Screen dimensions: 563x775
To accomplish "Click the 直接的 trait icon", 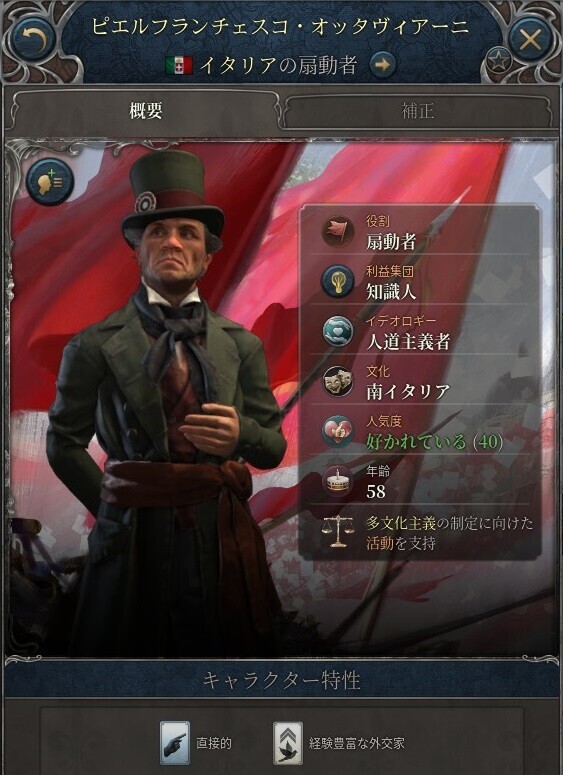I will point(174,742).
